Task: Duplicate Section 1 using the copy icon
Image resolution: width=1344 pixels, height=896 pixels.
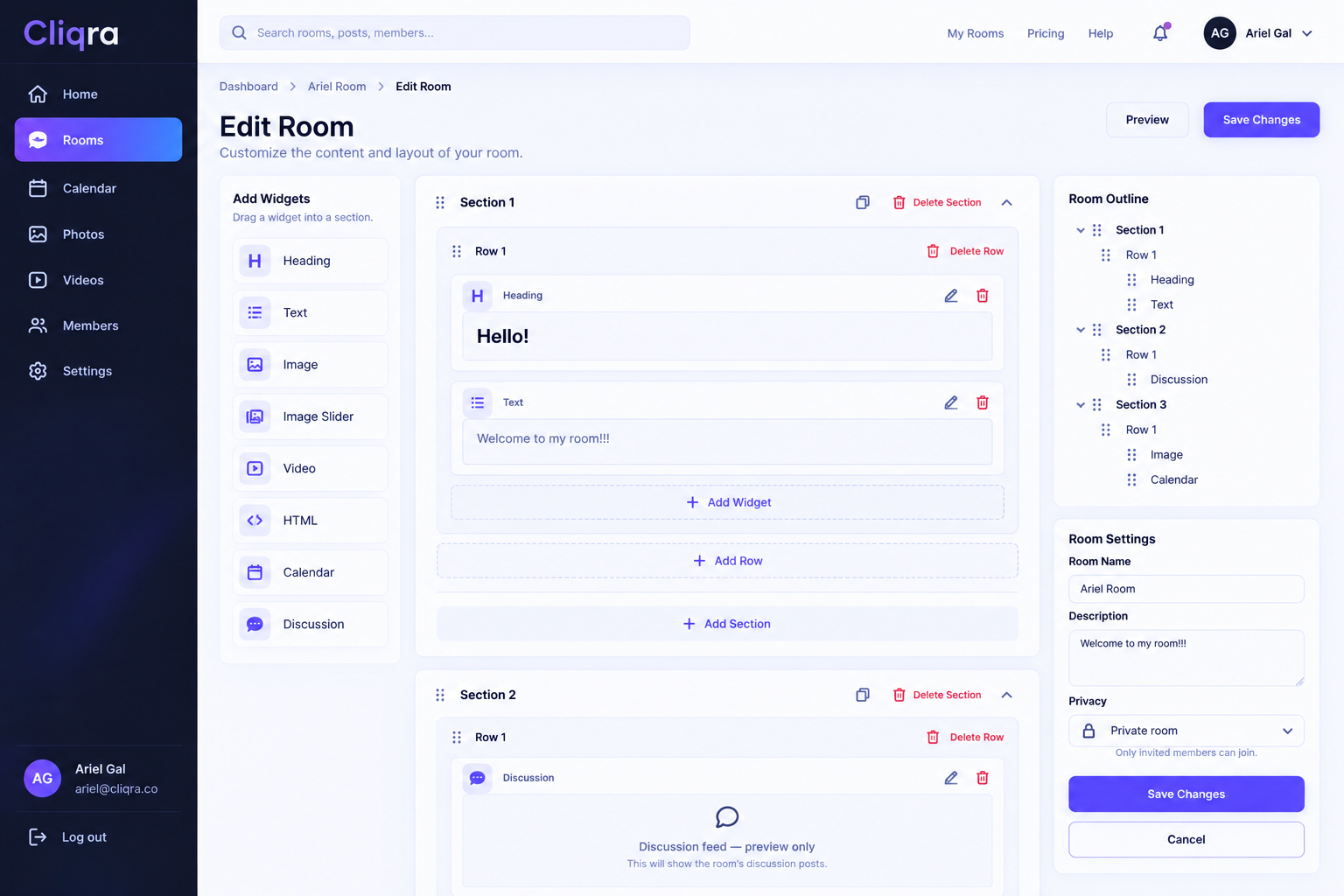Action: click(863, 202)
